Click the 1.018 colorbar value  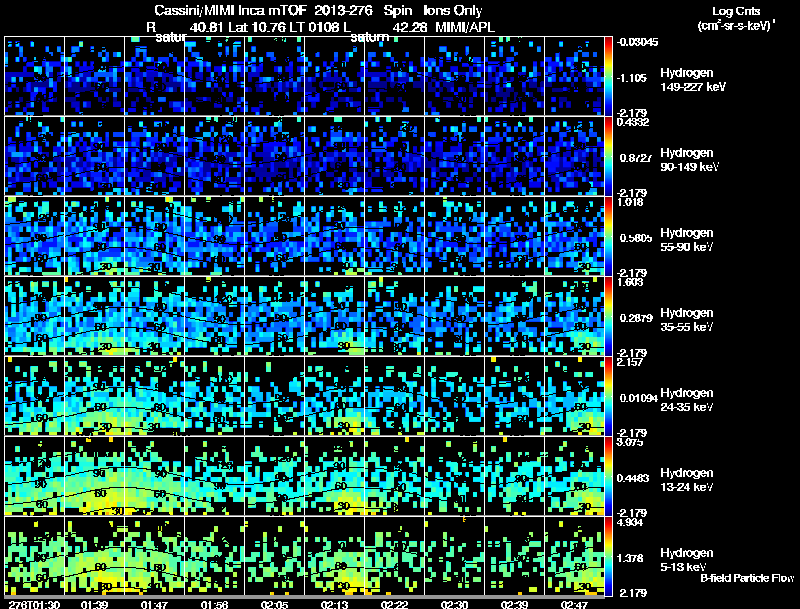pyautogui.click(x=630, y=202)
